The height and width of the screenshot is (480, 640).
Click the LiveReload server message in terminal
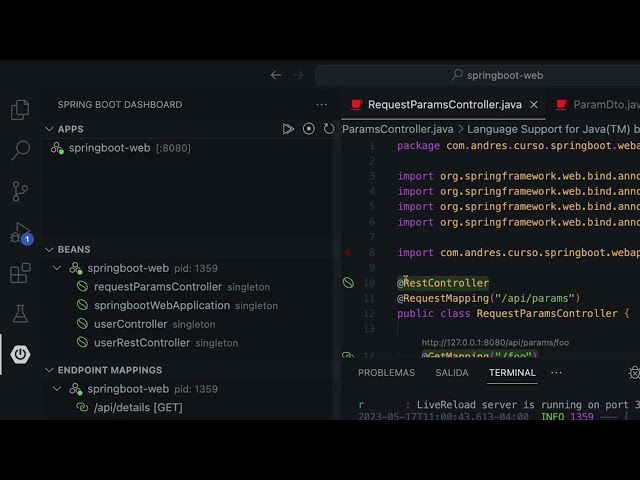528,405
